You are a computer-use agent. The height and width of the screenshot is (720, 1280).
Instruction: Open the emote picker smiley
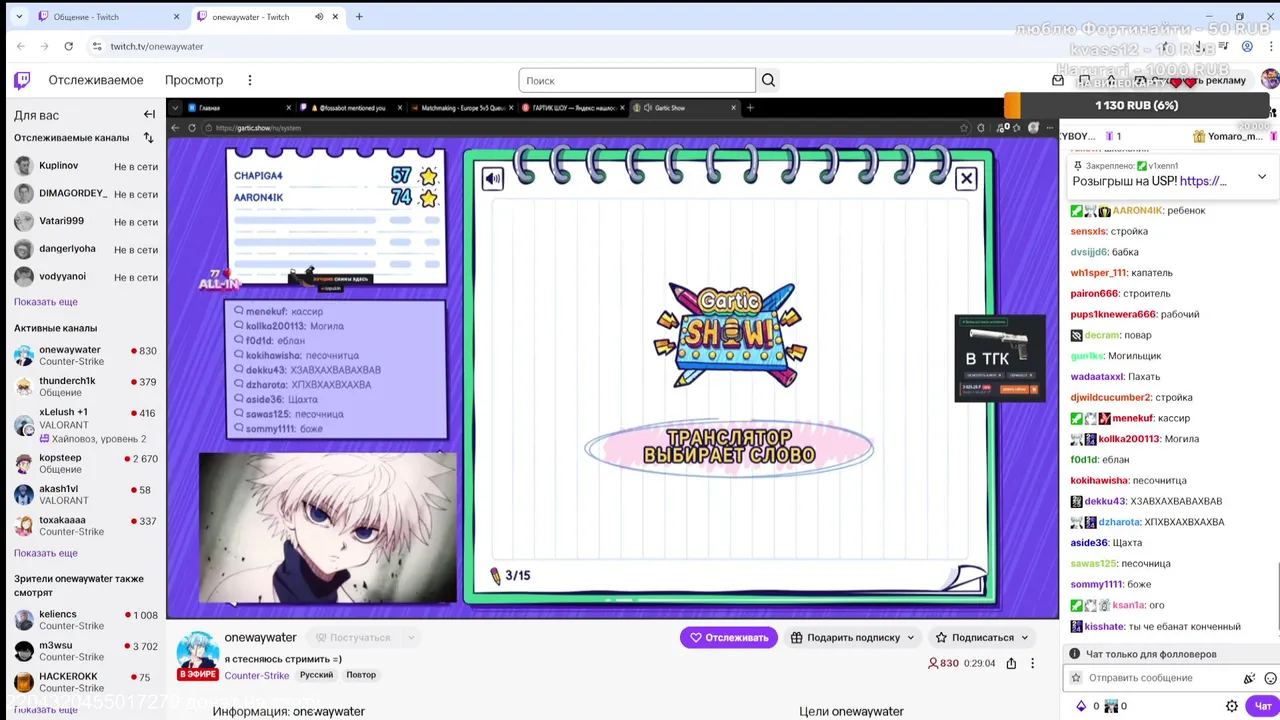click(x=1271, y=678)
